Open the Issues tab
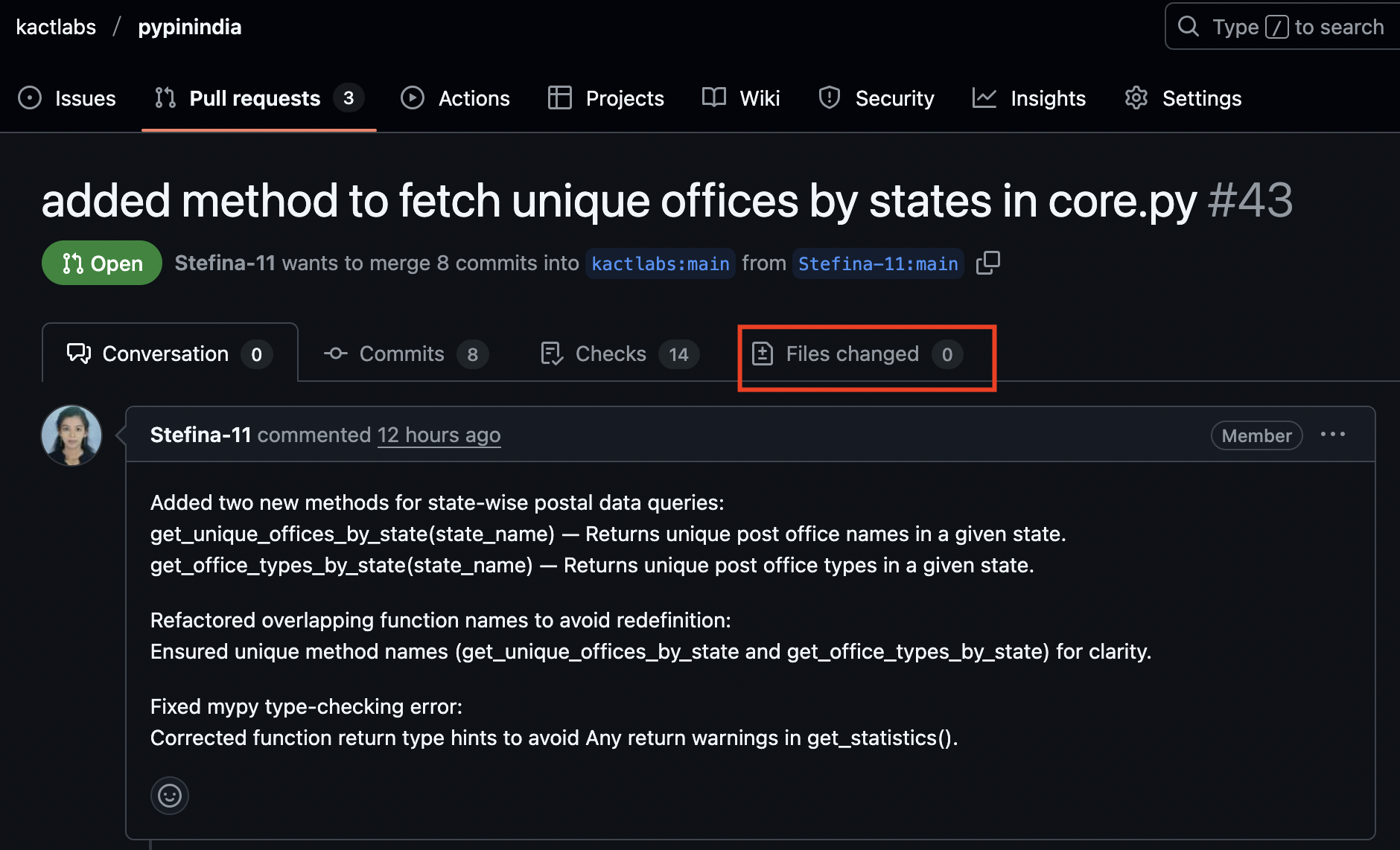Viewport: 1400px width, 850px height. [x=67, y=98]
